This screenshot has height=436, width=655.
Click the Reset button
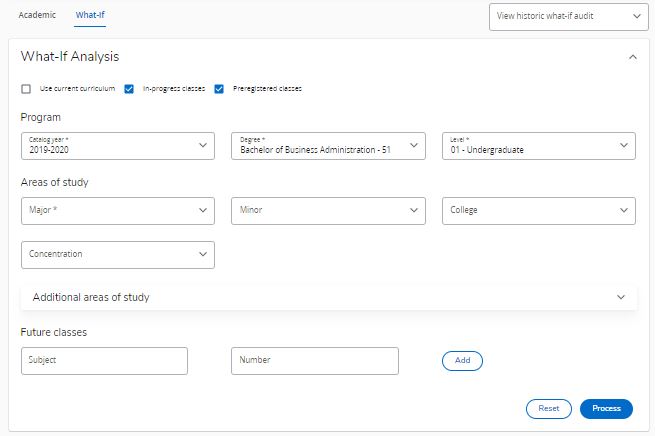click(548, 408)
